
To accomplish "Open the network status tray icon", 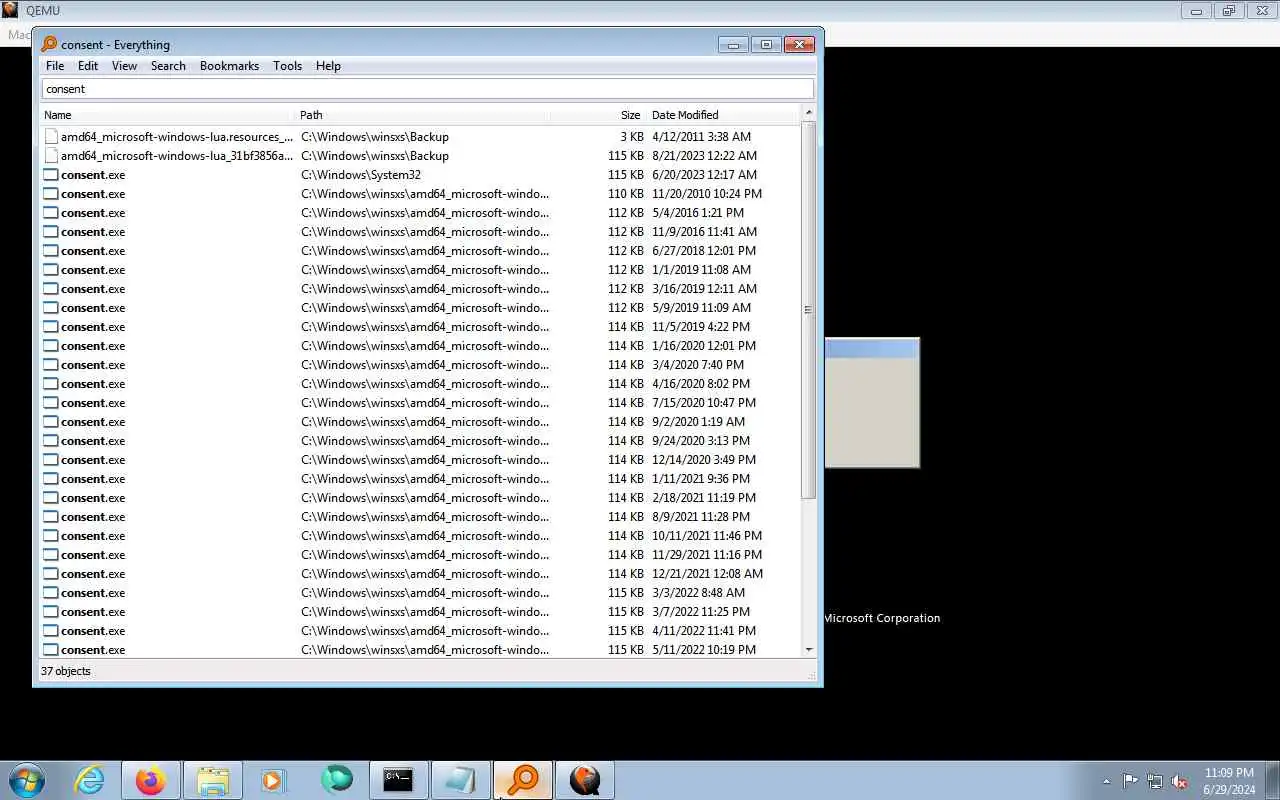I will 1155,781.
